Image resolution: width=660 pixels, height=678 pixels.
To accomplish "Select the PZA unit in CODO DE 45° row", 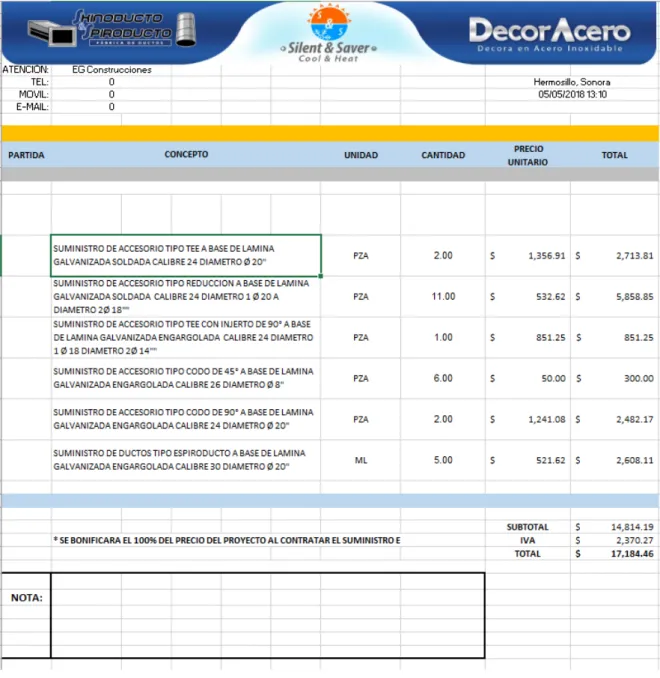I will point(361,379).
